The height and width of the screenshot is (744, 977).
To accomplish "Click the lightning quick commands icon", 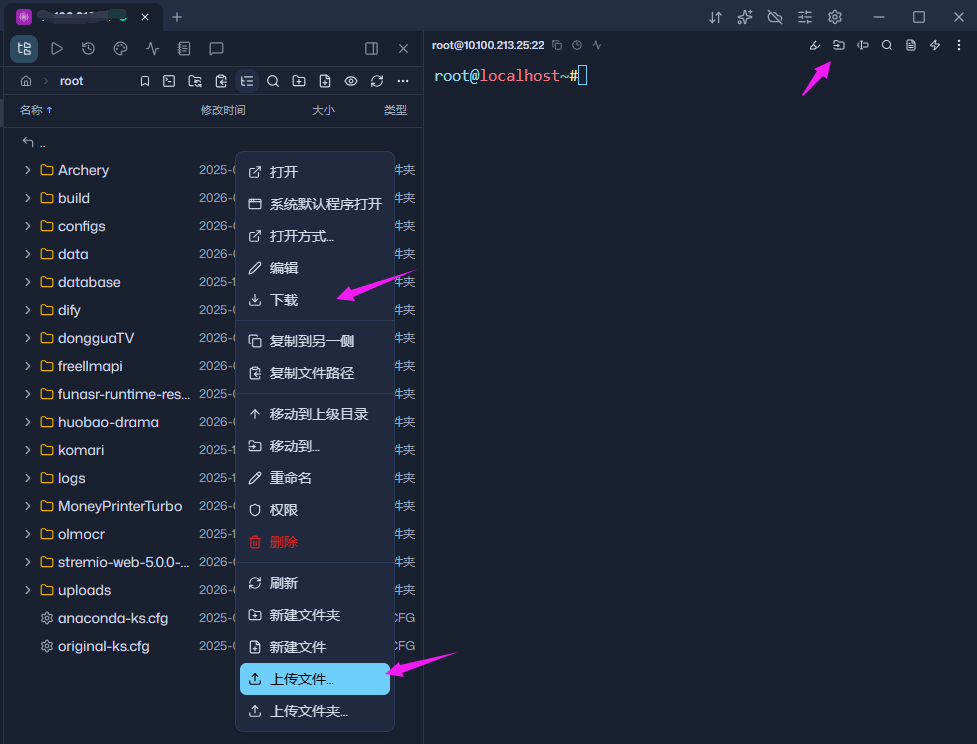I will click(935, 45).
